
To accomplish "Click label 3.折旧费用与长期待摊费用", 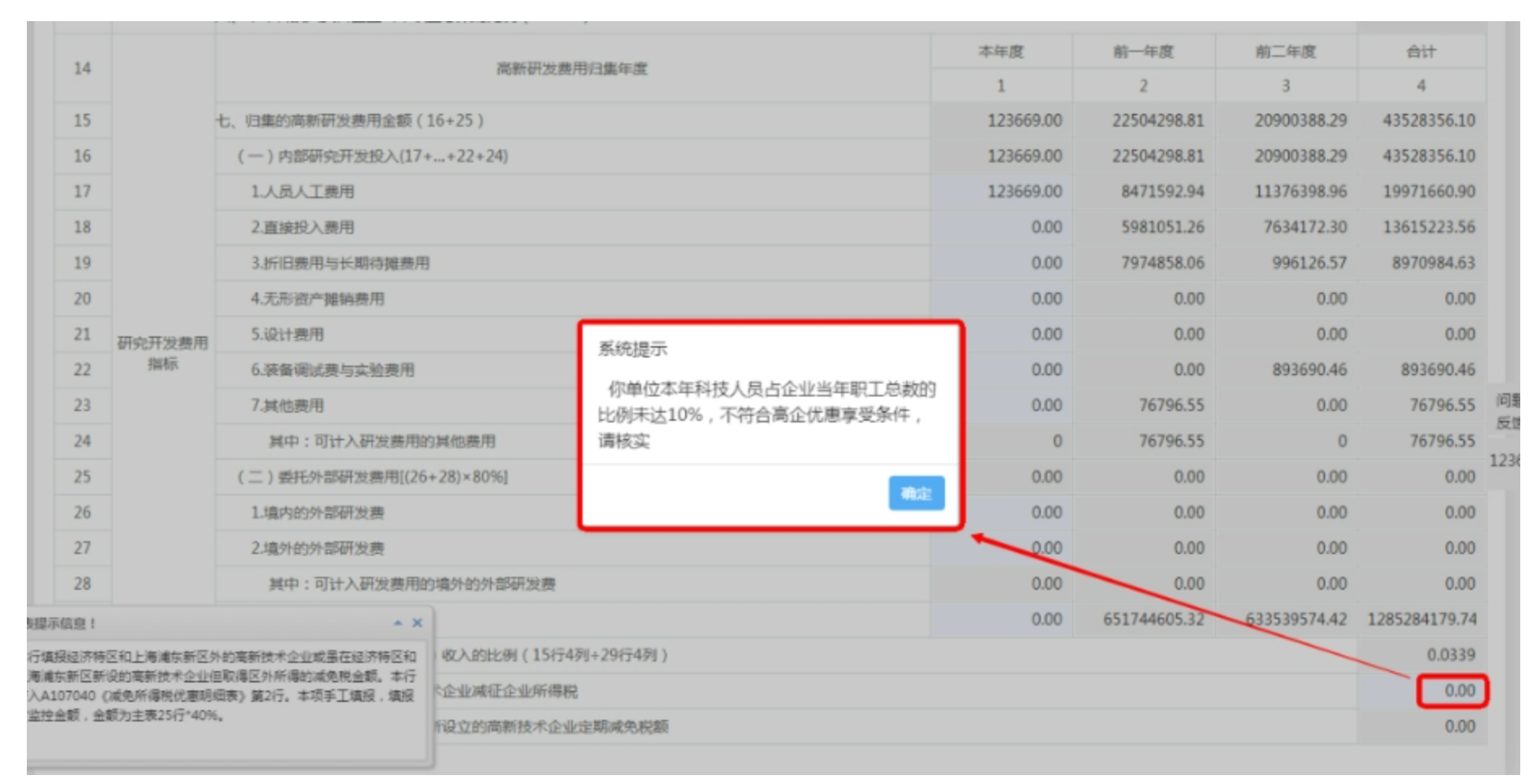I will [x=340, y=263].
